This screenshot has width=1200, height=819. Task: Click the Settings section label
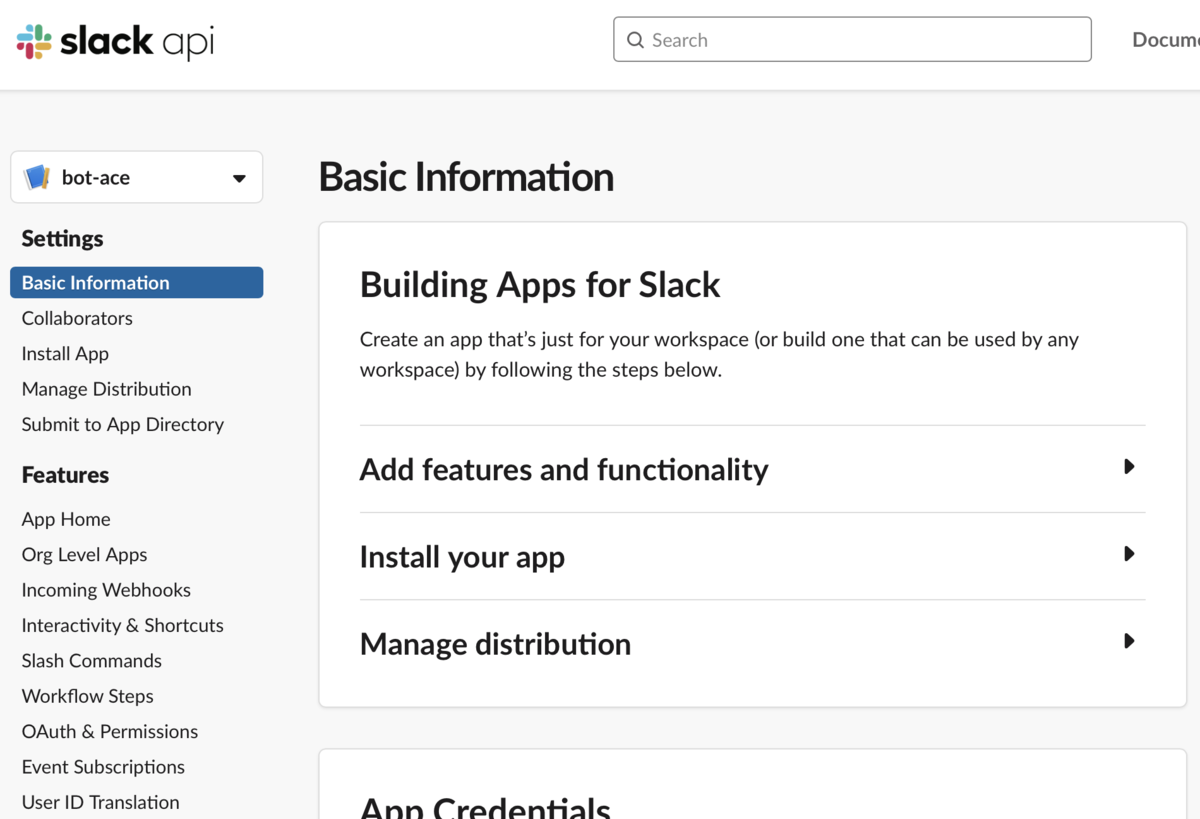pyautogui.click(x=62, y=238)
